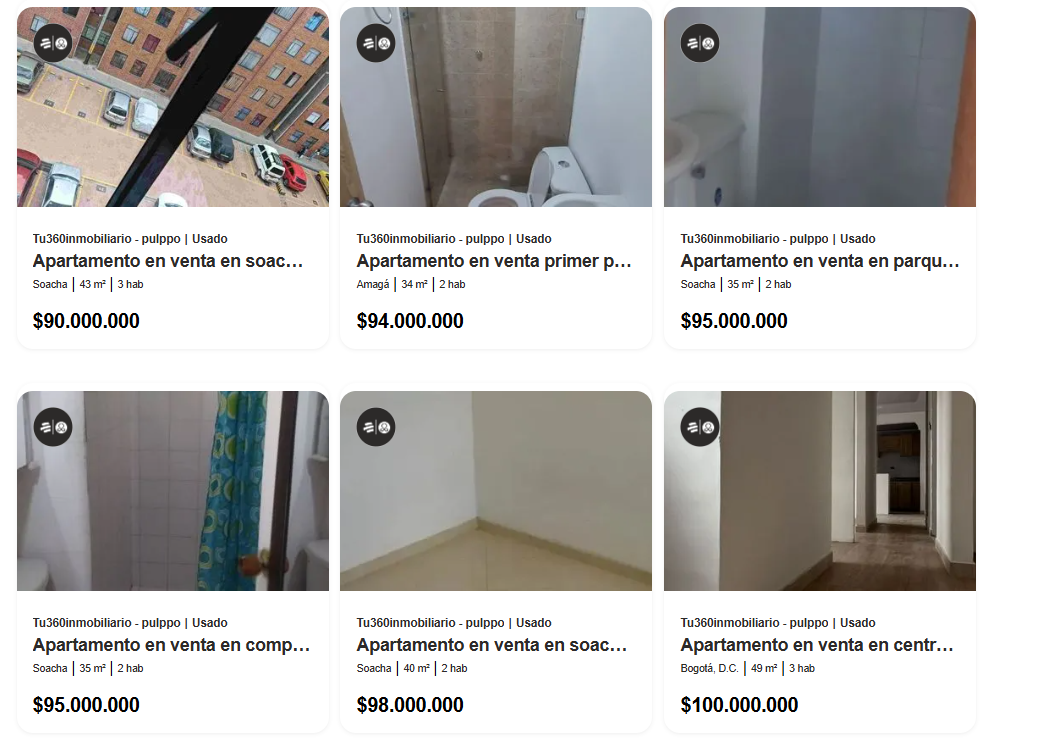Click the $98.000.000 price
Screen dimensions: 1051x751
(x=410, y=705)
